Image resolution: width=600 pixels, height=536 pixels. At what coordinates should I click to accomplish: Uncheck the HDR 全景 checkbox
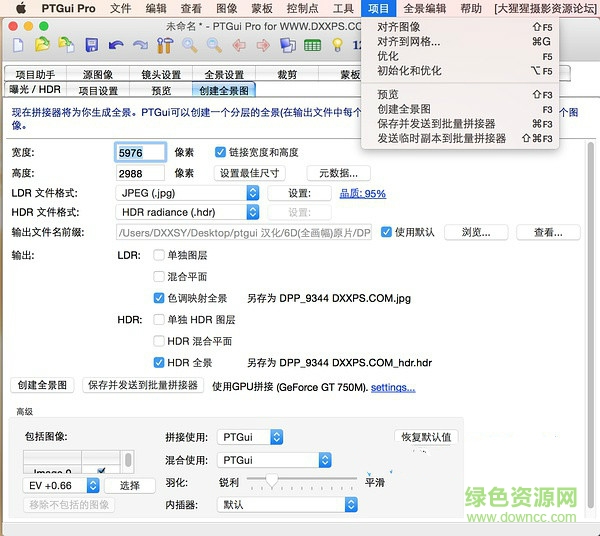(x=159, y=362)
